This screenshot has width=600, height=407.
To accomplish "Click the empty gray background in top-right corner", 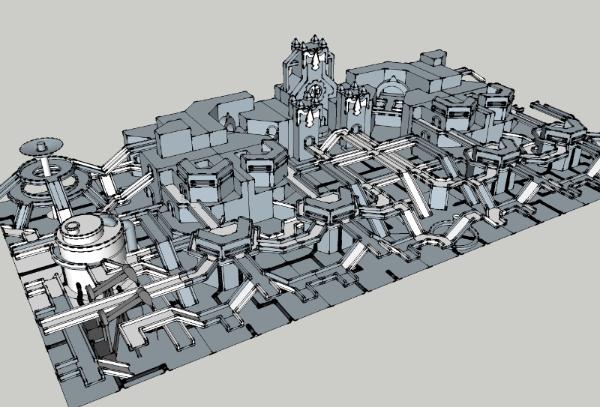I will tap(560, 30).
